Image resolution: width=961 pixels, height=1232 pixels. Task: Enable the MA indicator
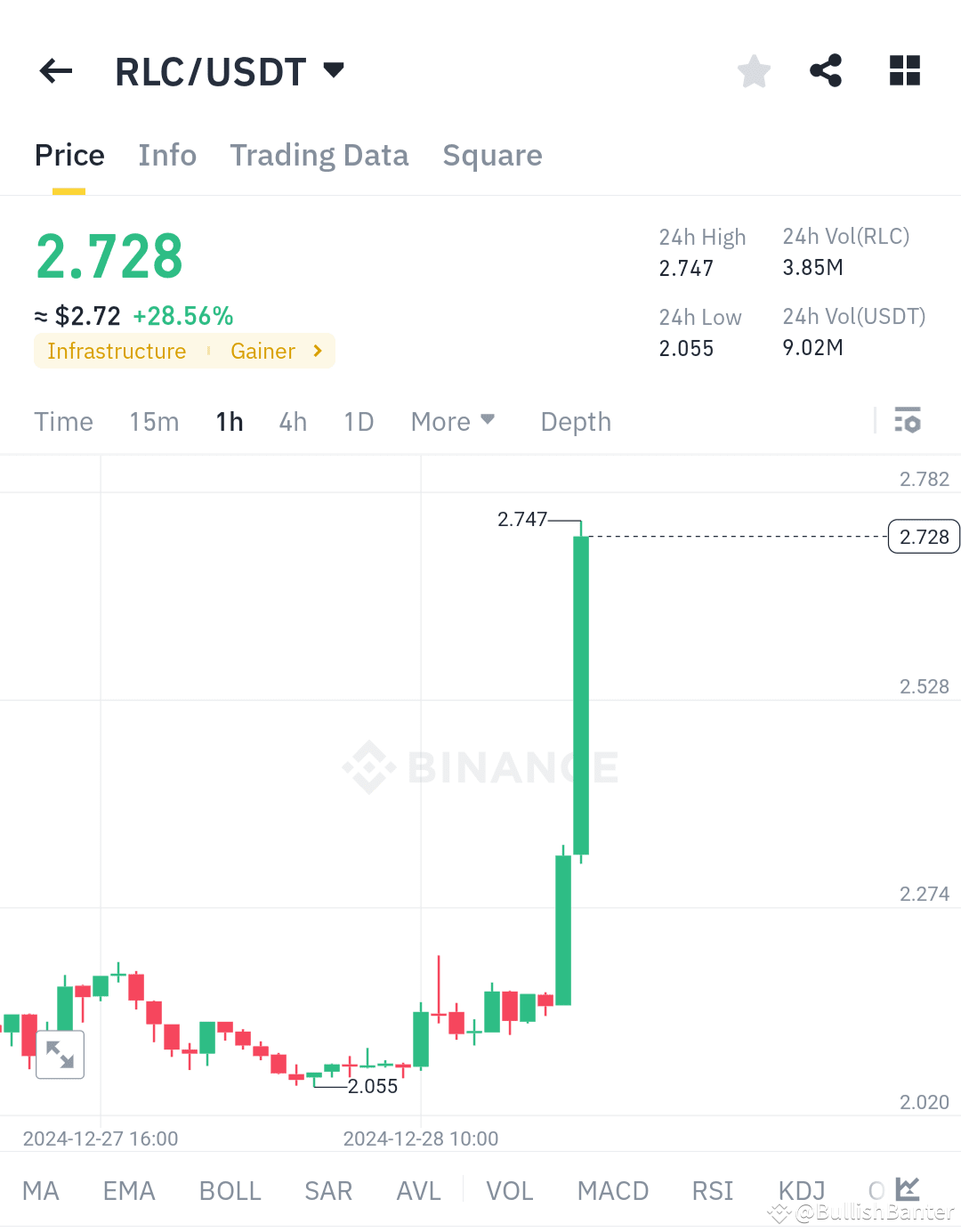[40, 1190]
